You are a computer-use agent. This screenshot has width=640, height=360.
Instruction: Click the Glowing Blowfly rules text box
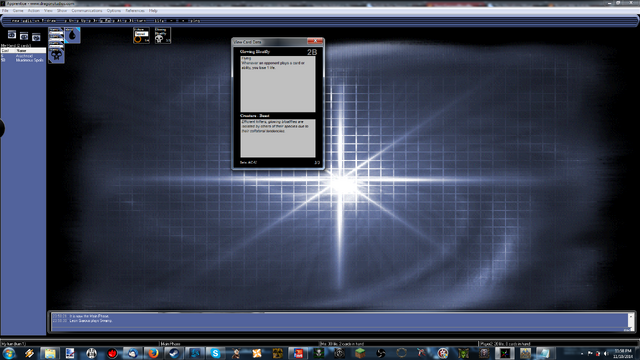(x=278, y=84)
